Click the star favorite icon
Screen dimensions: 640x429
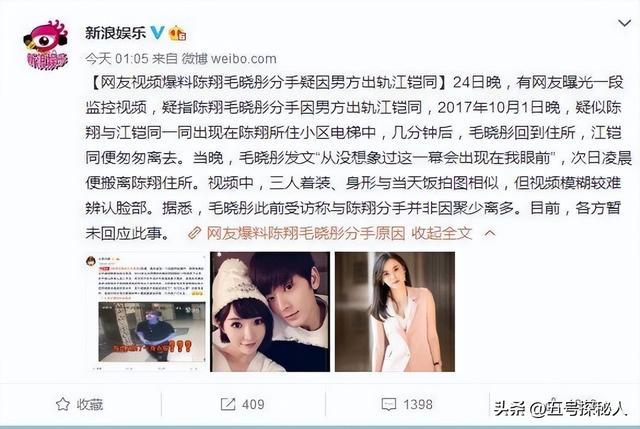(x=62, y=404)
